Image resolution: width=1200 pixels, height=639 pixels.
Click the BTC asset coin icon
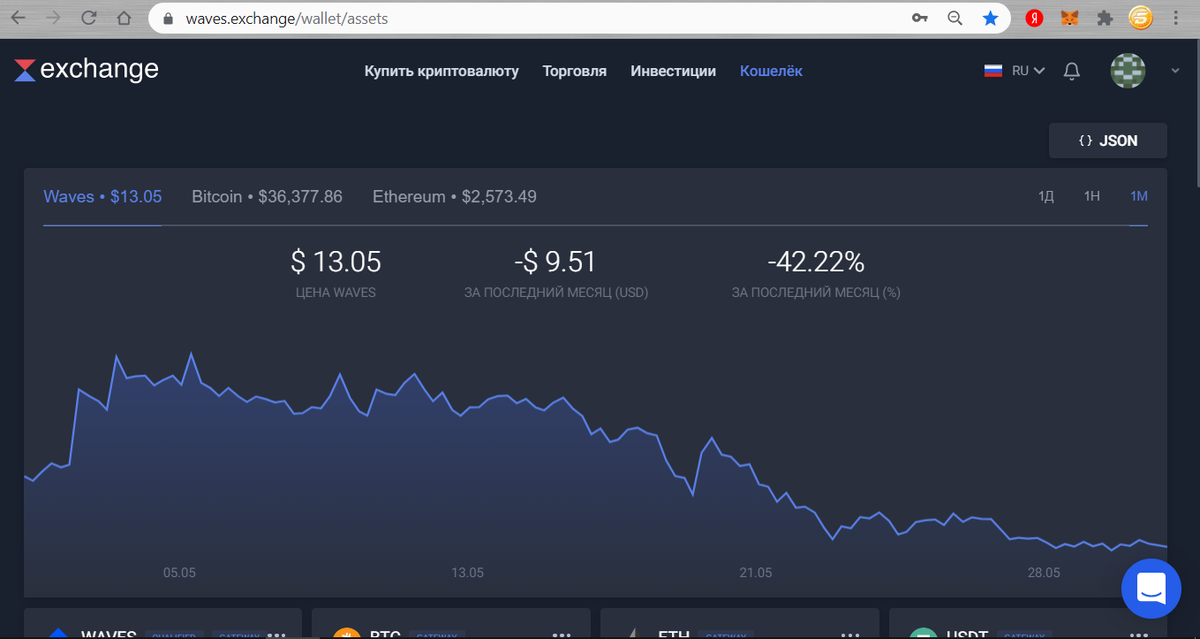coord(347,632)
